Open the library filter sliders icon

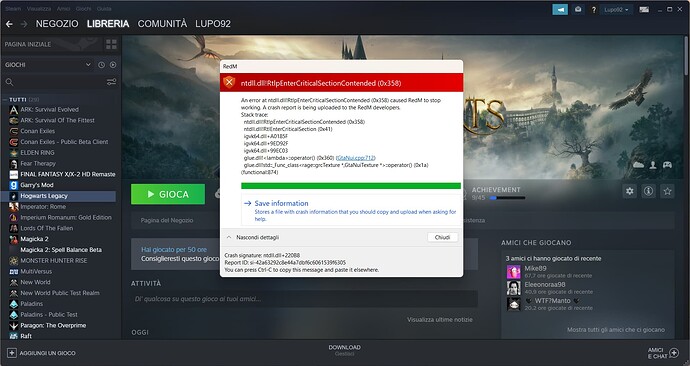111,82
